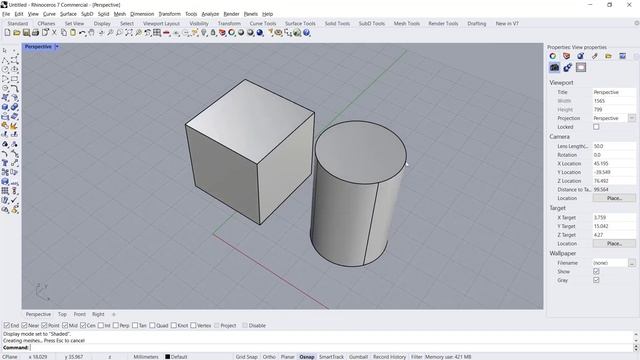Toggle the End osnap checkbox
This screenshot has height=360, width=640.
[x=7, y=325]
